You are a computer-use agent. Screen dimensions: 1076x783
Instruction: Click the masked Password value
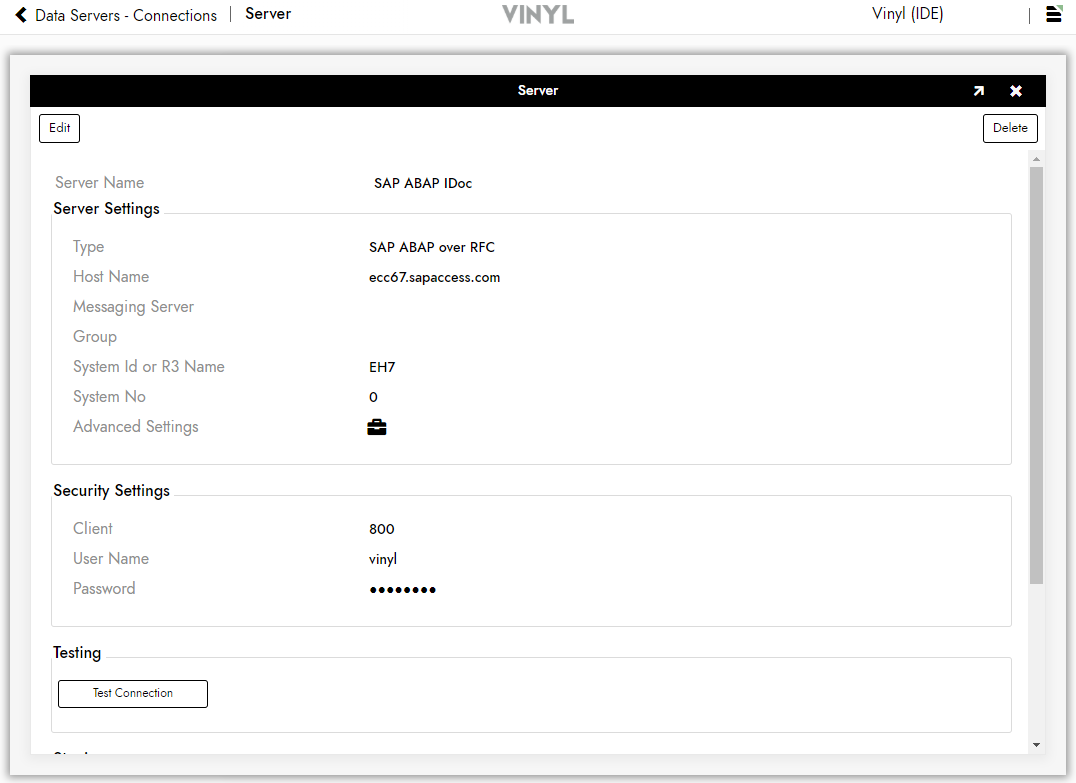[x=402, y=590]
